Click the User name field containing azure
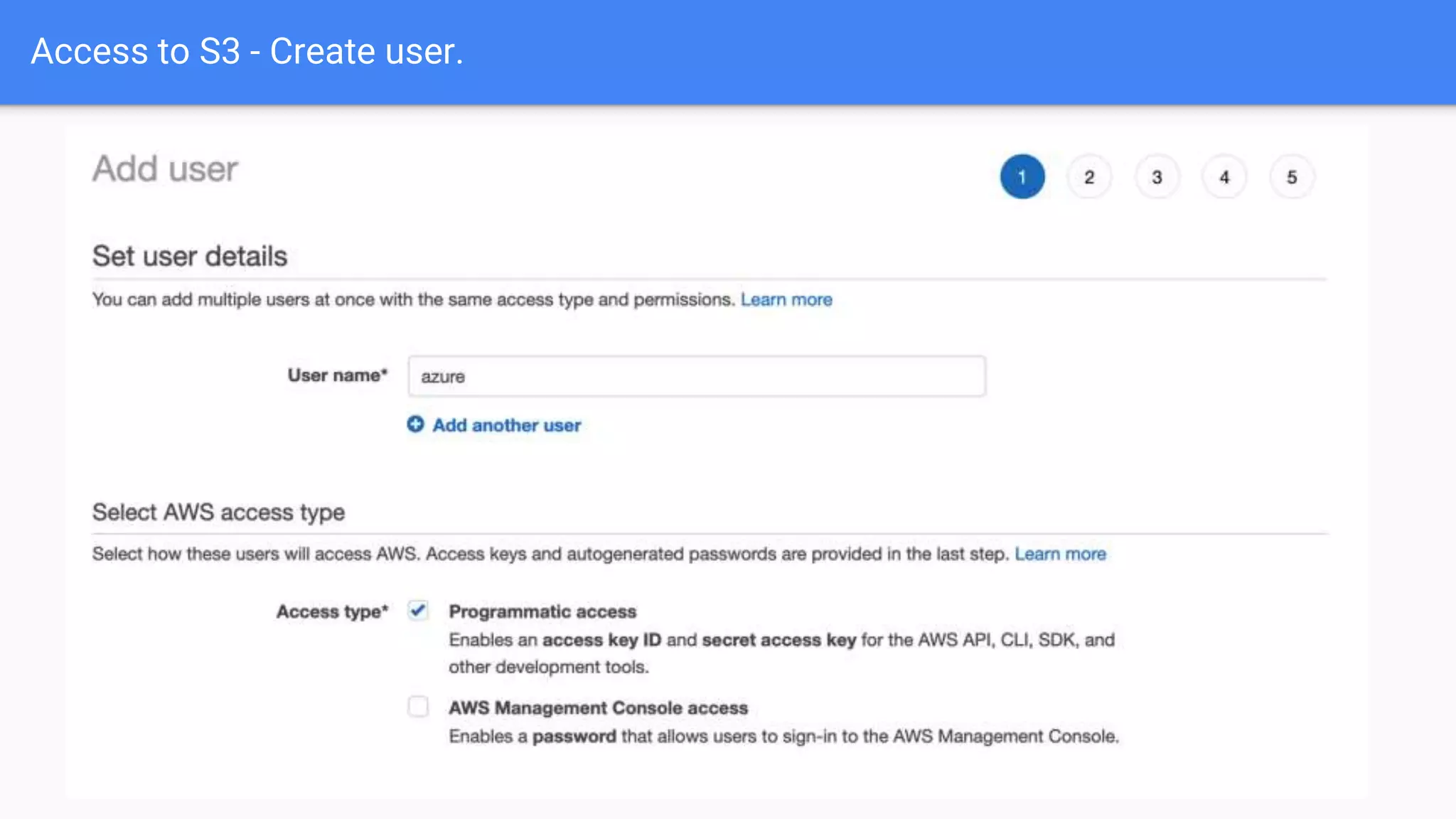The height and width of the screenshot is (819, 1456). pos(697,376)
